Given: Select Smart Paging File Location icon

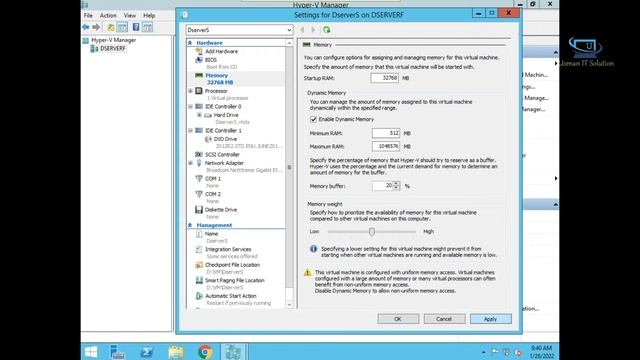Looking at the screenshot, I should coord(199,280).
